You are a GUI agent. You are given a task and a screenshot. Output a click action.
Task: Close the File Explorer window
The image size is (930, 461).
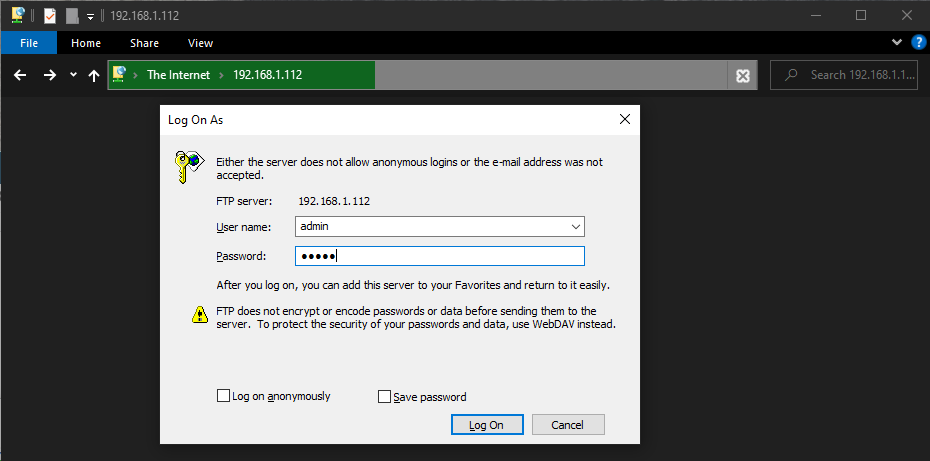[906, 15]
